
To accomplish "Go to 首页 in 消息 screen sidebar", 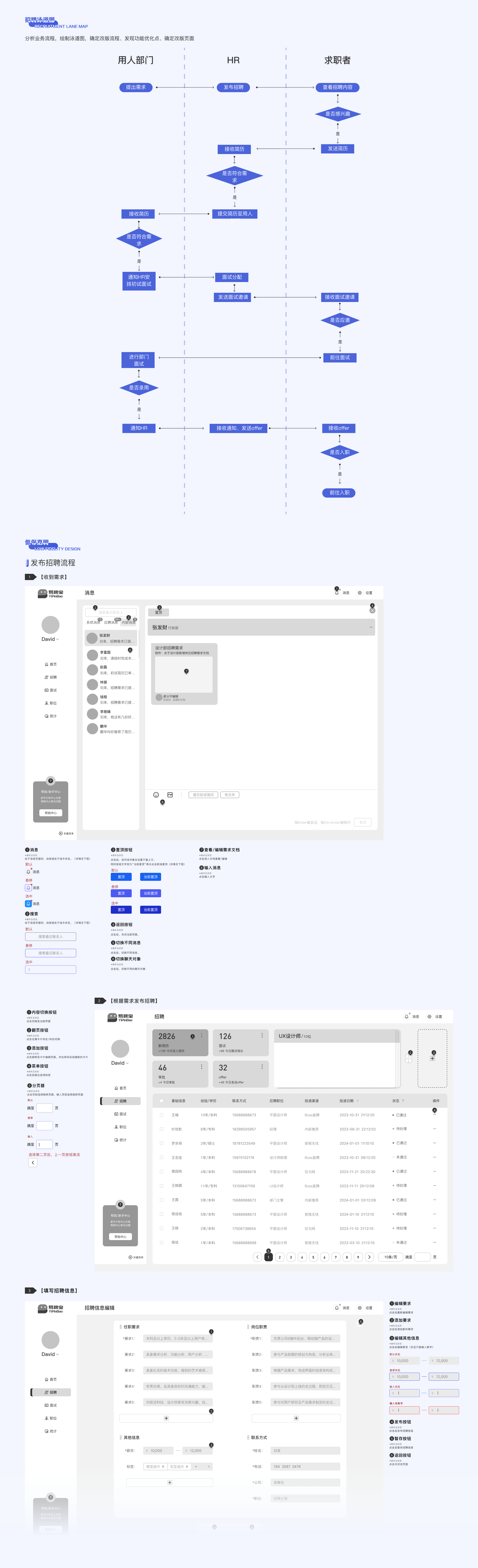I will coord(51,664).
